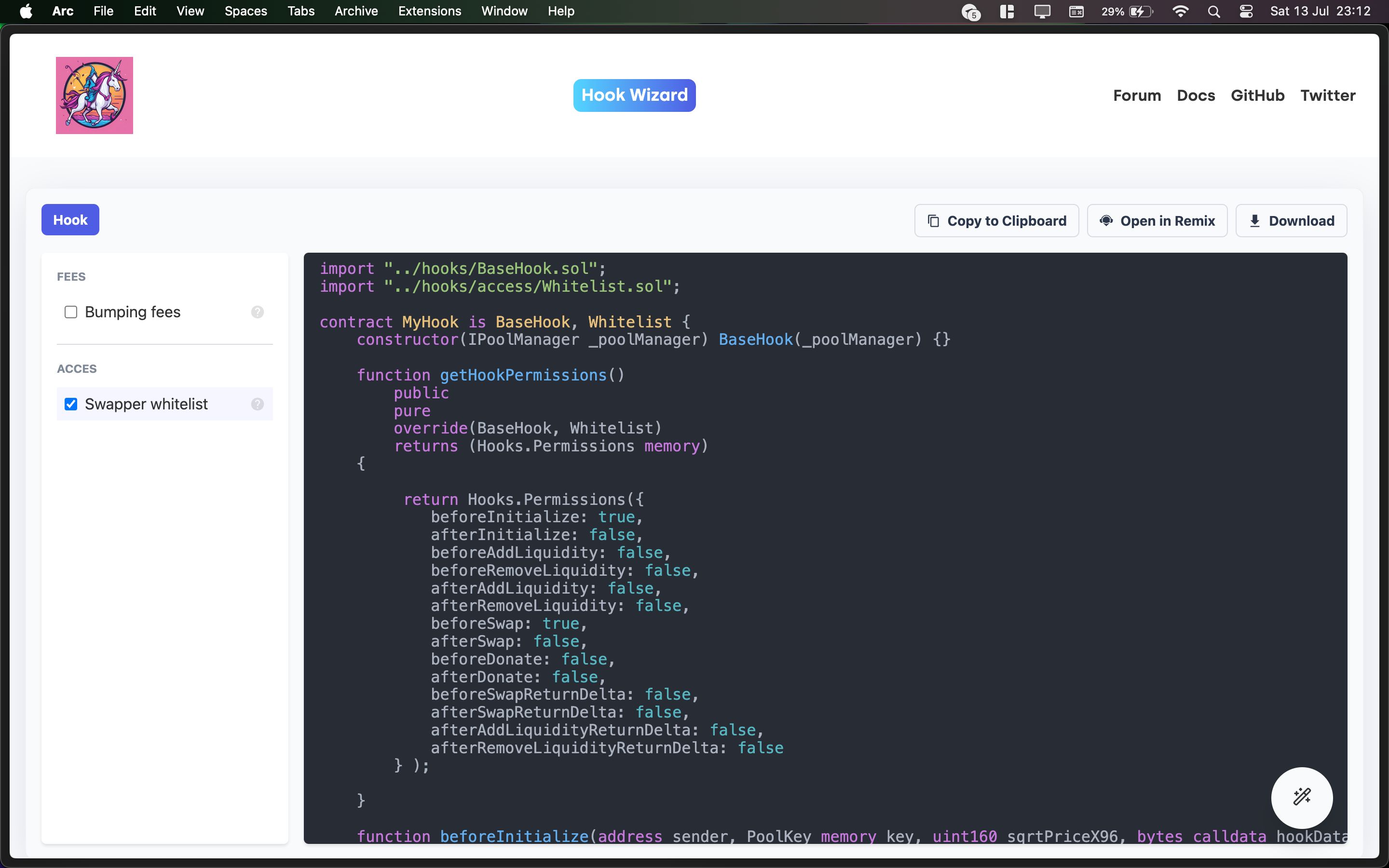
Task: Click the Remix logo icon
Action: (1106, 220)
